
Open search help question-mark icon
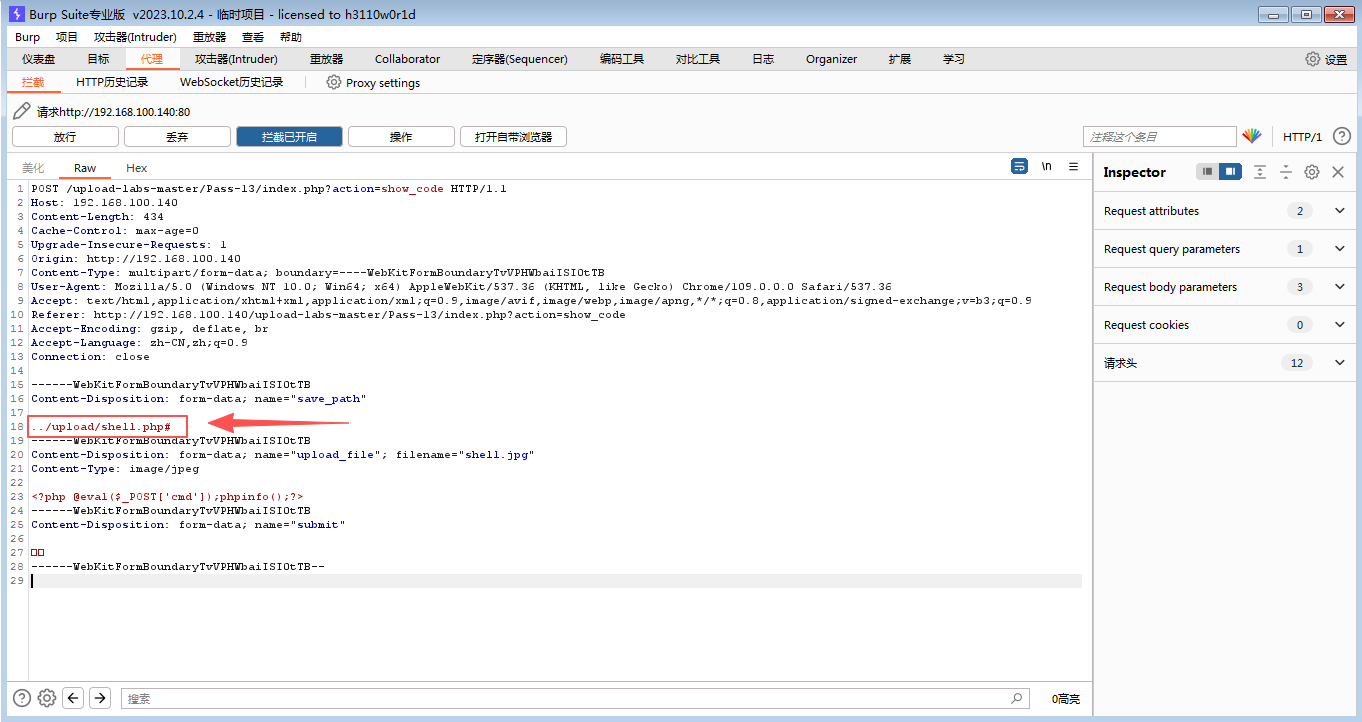pos(22,698)
